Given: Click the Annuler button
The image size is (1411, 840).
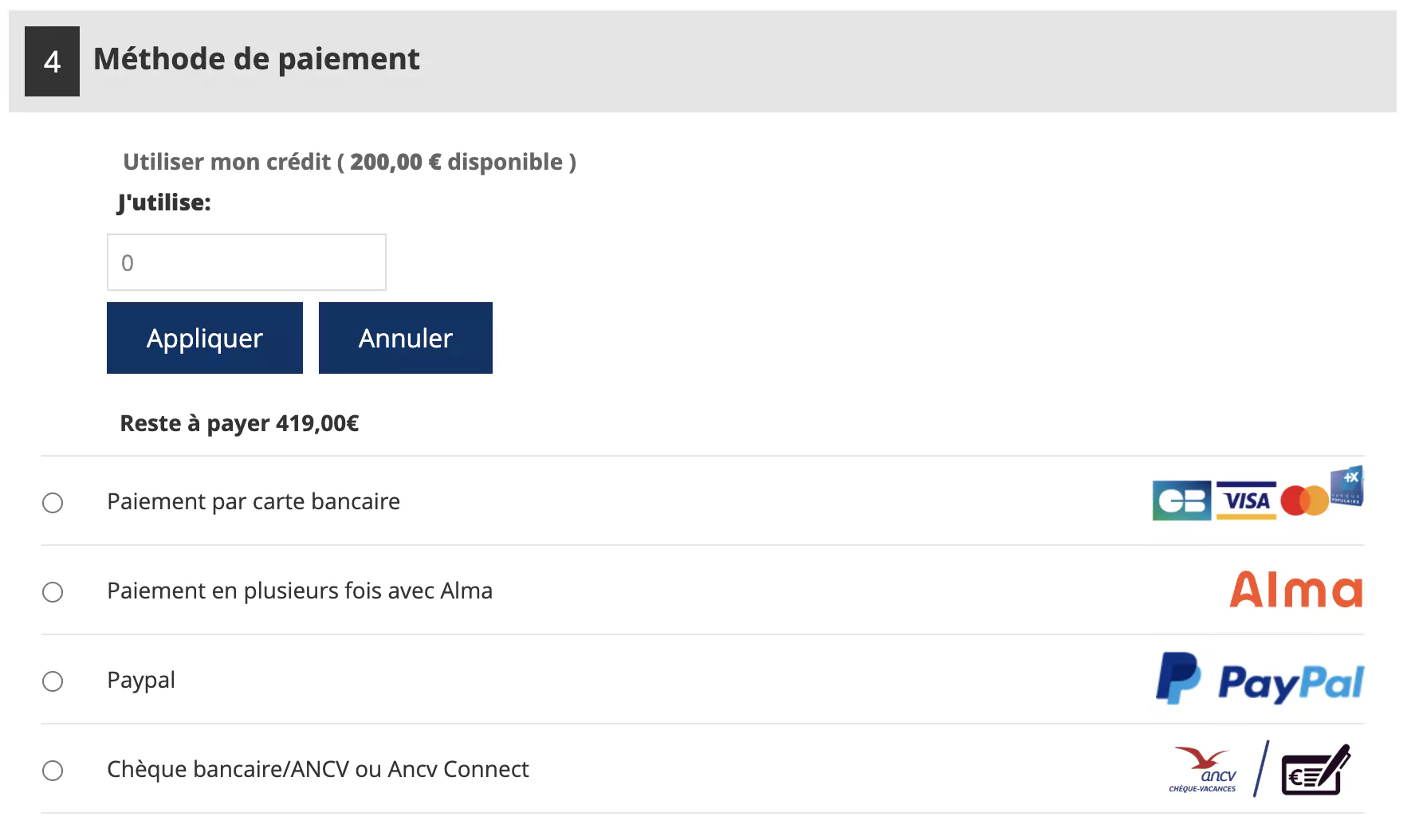Looking at the screenshot, I should [x=406, y=338].
